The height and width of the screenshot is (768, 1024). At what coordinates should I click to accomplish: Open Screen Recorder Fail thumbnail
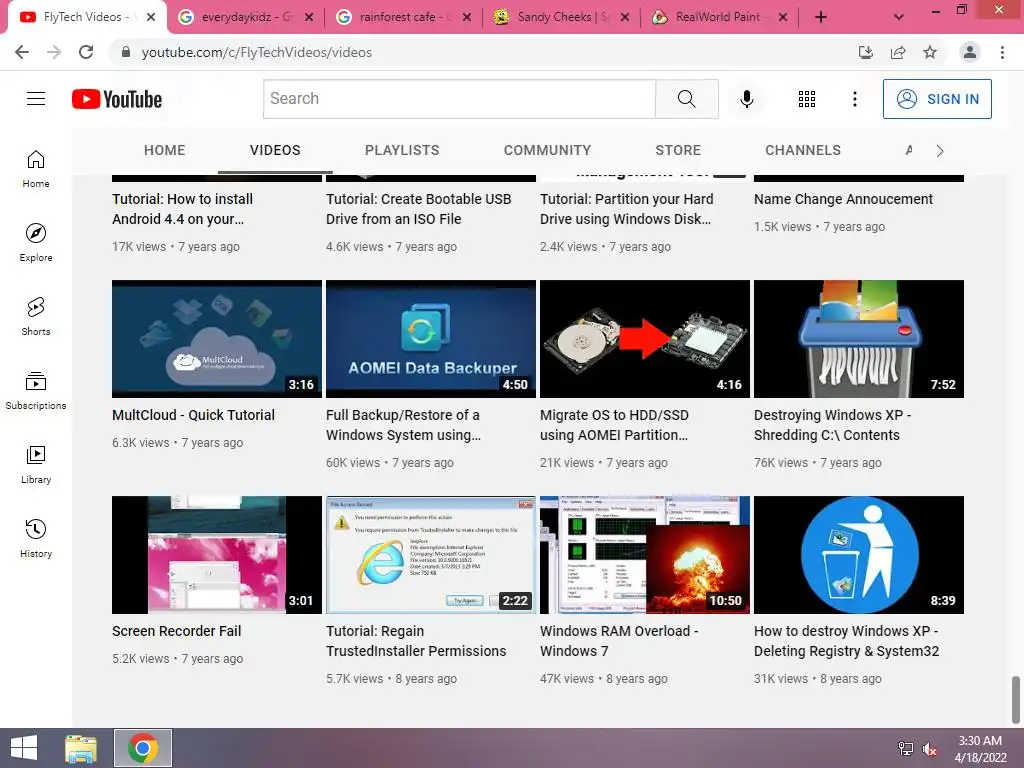click(x=217, y=555)
